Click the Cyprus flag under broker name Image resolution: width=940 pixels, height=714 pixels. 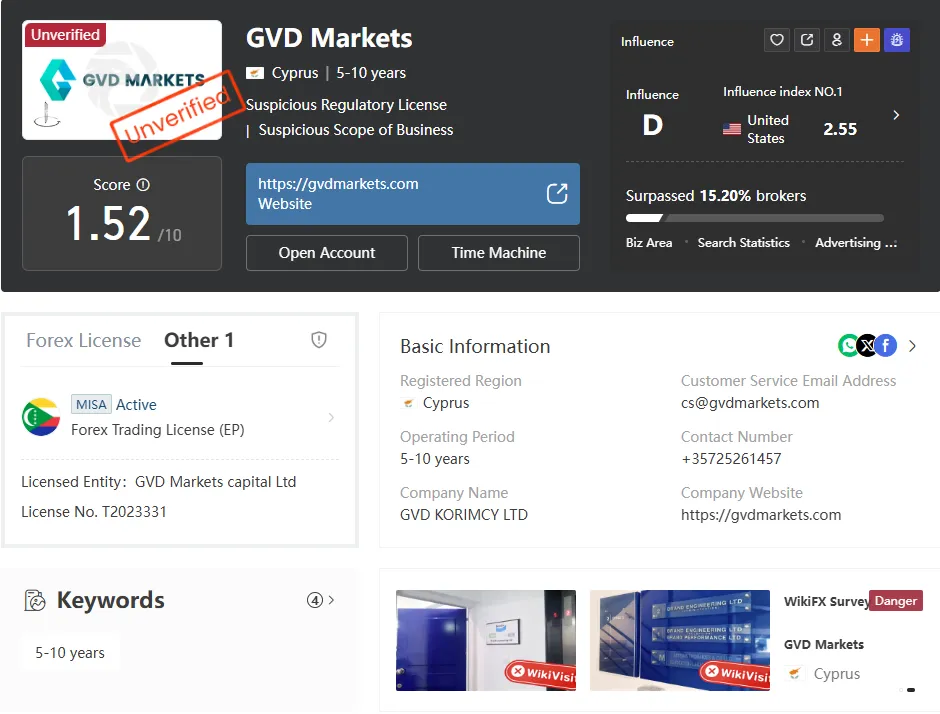pyautogui.click(x=255, y=73)
